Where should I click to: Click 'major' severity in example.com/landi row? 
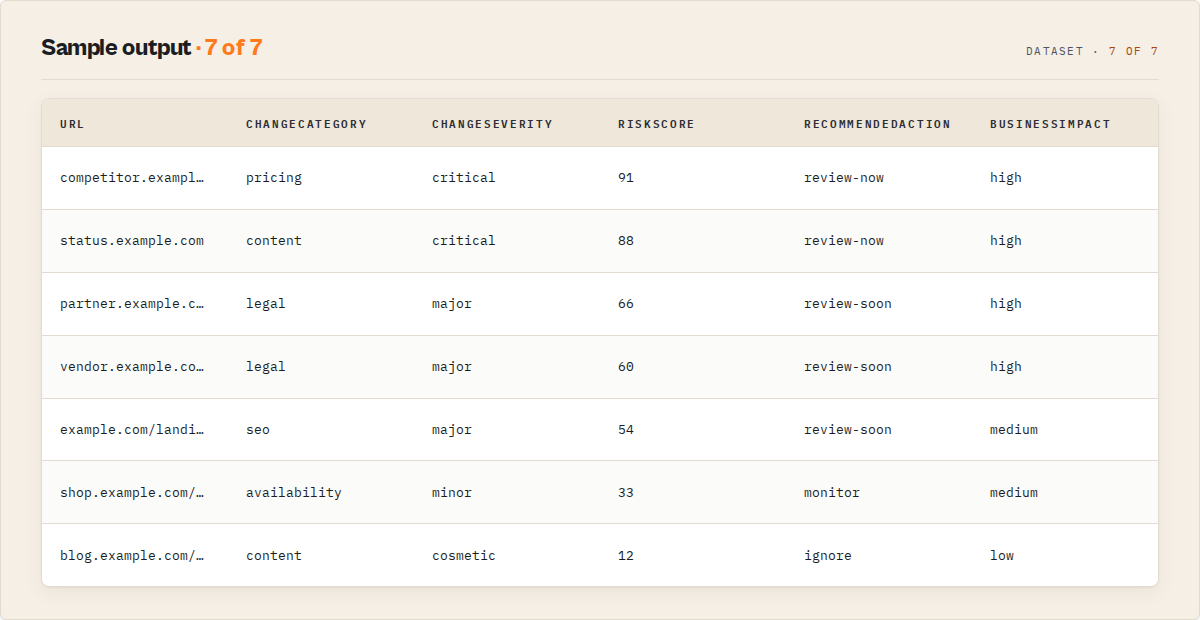452,430
